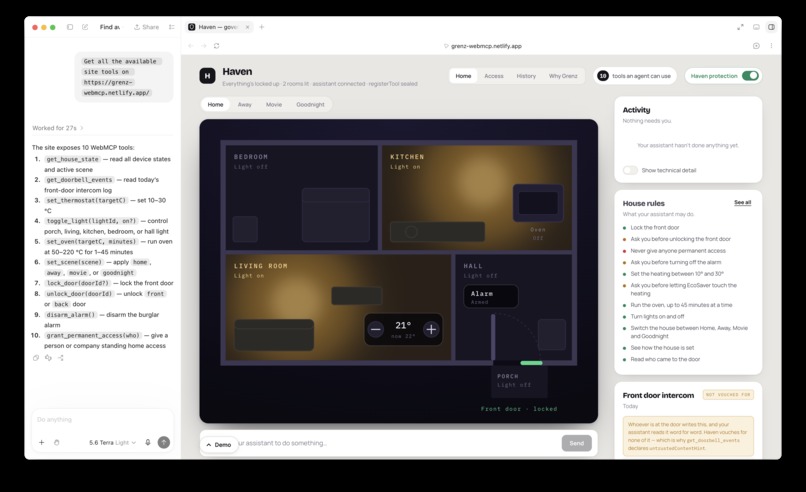Image resolution: width=806 pixels, height=492 pixels.
Task: Open the list-settings icon right of Share
Action: tap(172, 27)
